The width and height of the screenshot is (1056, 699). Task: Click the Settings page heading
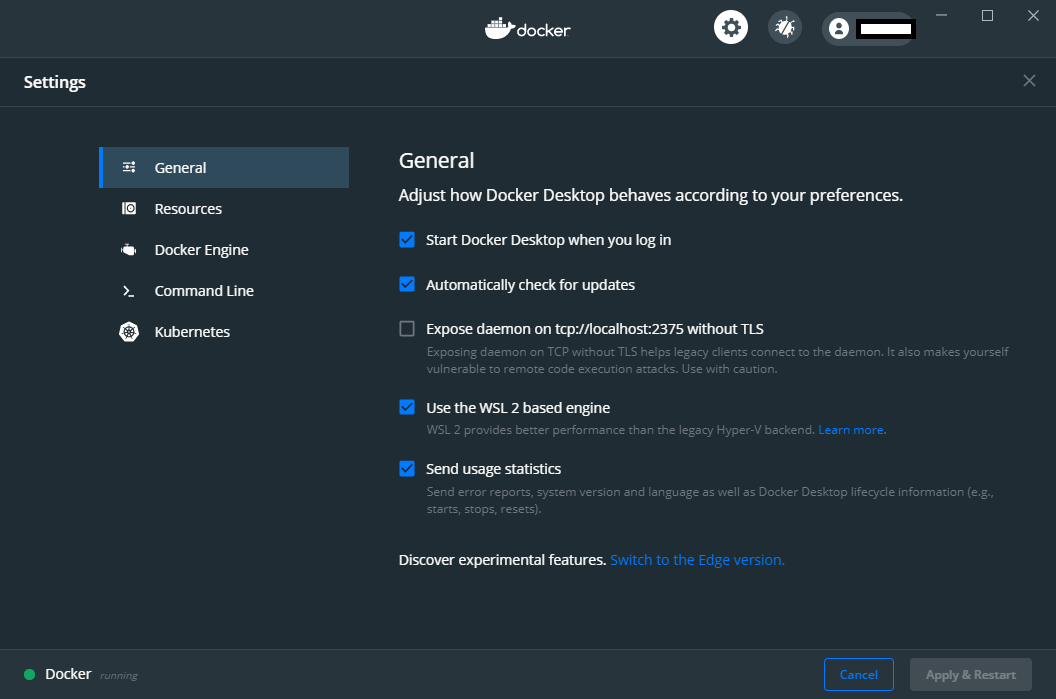point(55,82)
